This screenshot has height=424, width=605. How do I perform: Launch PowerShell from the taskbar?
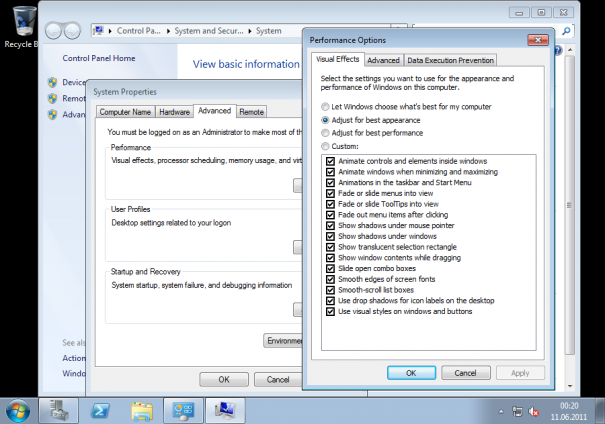(x=100, y=411)
